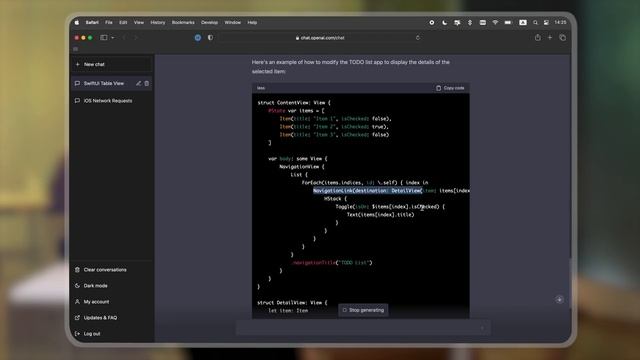Open the History menu
The width and height of the screenshot is (640, 360).
coord(158,22)
